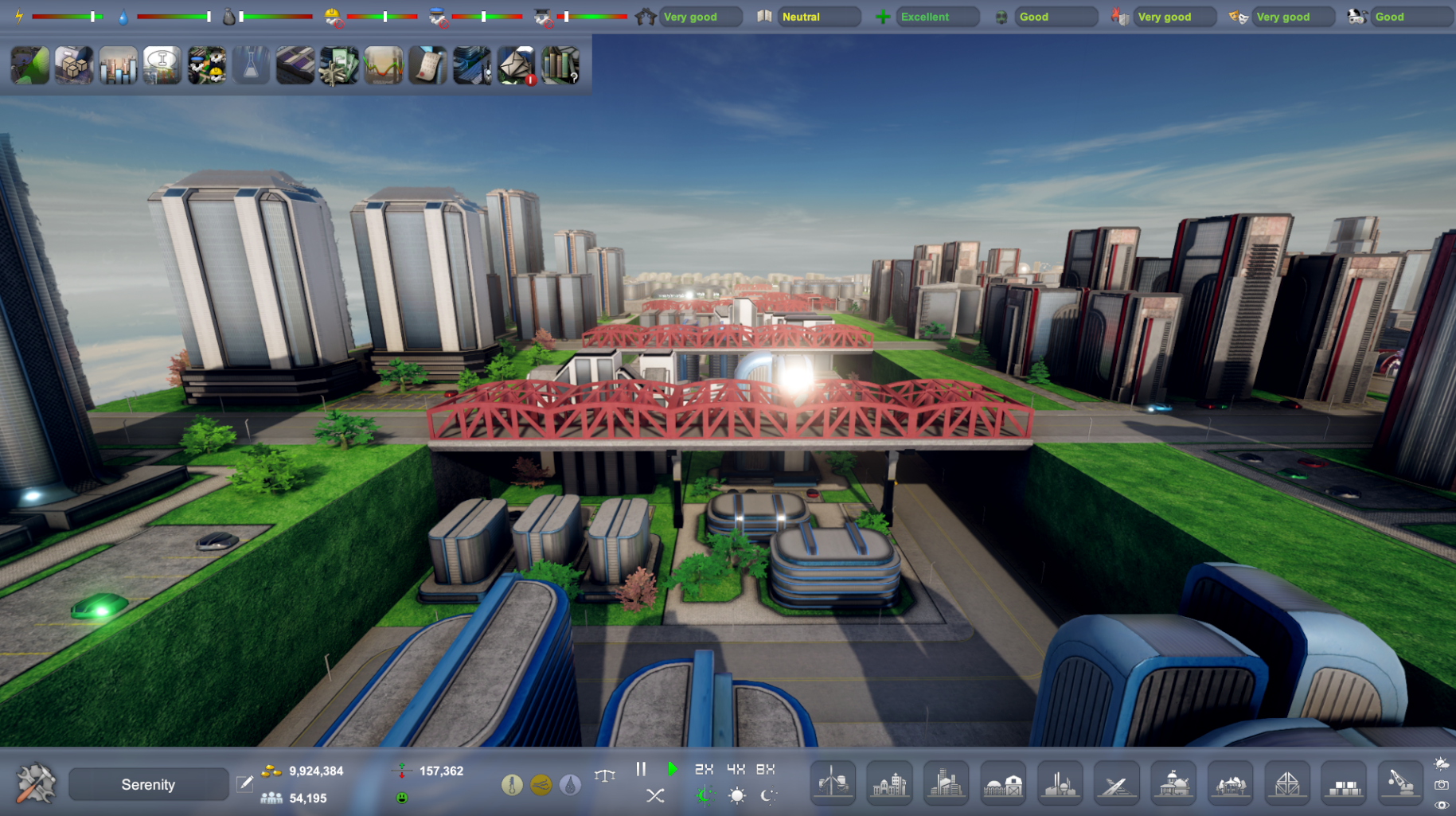The image size is (1456, 816).
Task: Click the leisure 'Very good' status
Action: tap(1294, 17)
